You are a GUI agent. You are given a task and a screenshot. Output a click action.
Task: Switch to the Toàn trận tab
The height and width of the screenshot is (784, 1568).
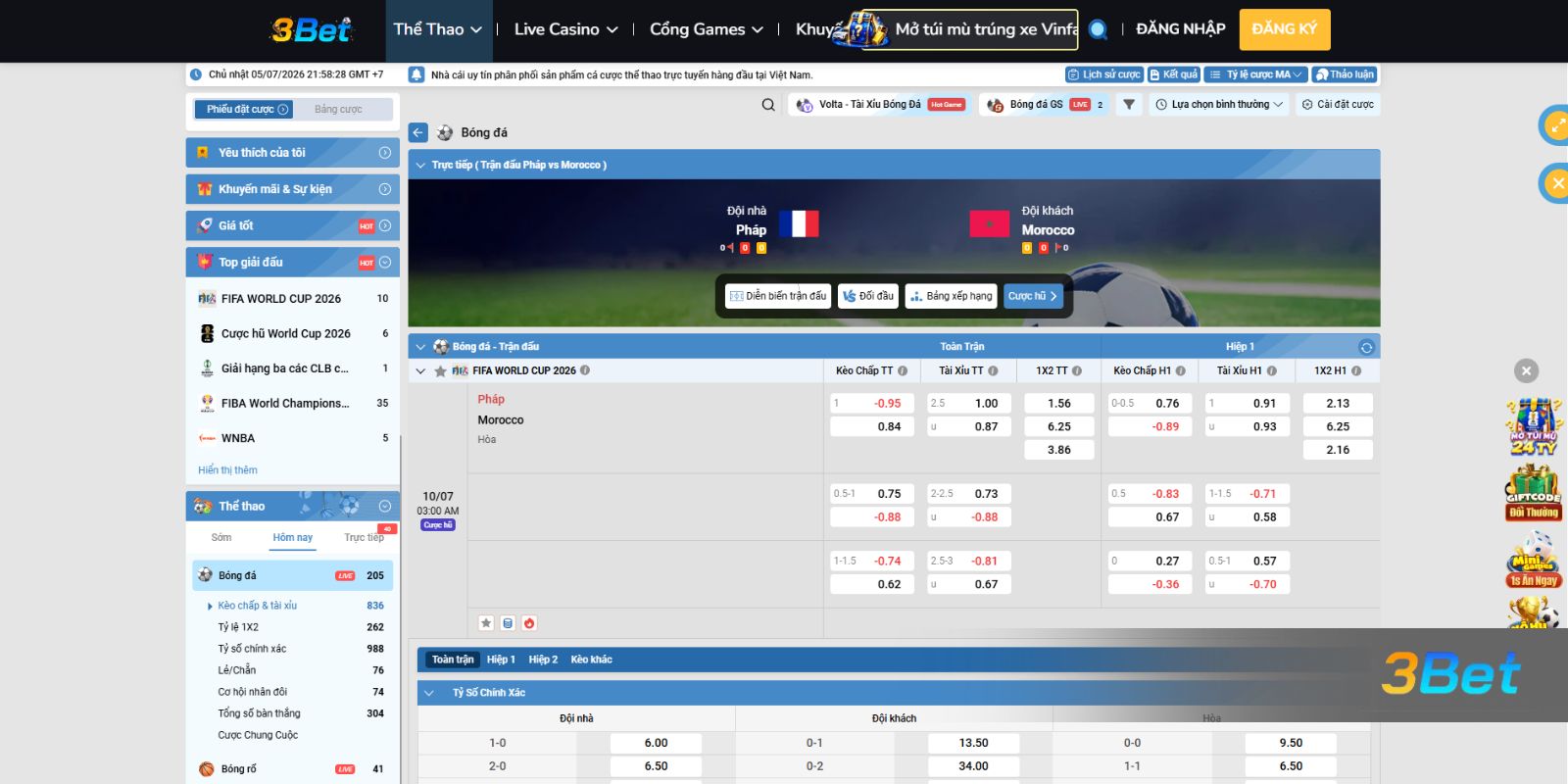click(x=453, y=660)
